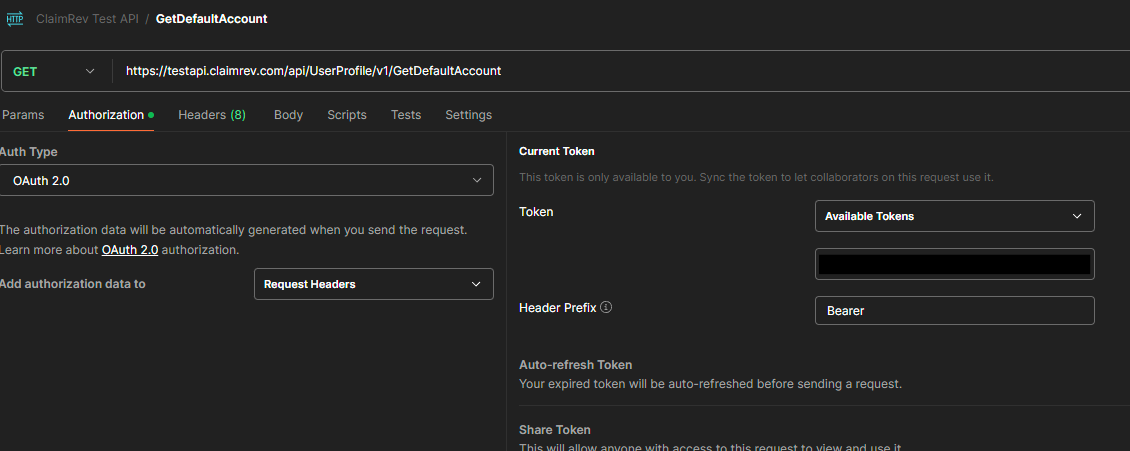Click the HTTP request type icon
Image resolution: width=1130 pixels, height=451 pixels.
pyautogui.click(x=15, y=19)
